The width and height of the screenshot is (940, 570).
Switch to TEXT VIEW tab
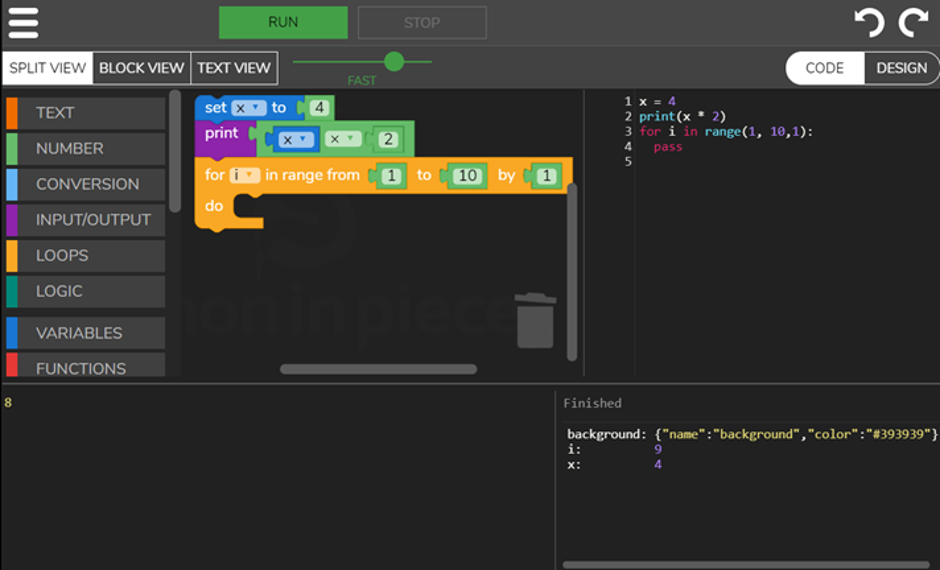[x=234, y=68]
